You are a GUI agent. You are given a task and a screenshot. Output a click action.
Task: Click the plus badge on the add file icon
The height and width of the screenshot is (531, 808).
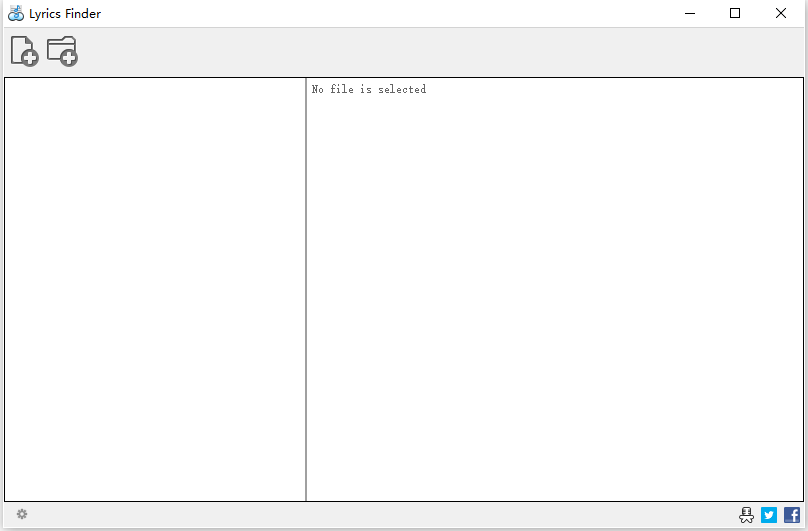pos(30,58)
